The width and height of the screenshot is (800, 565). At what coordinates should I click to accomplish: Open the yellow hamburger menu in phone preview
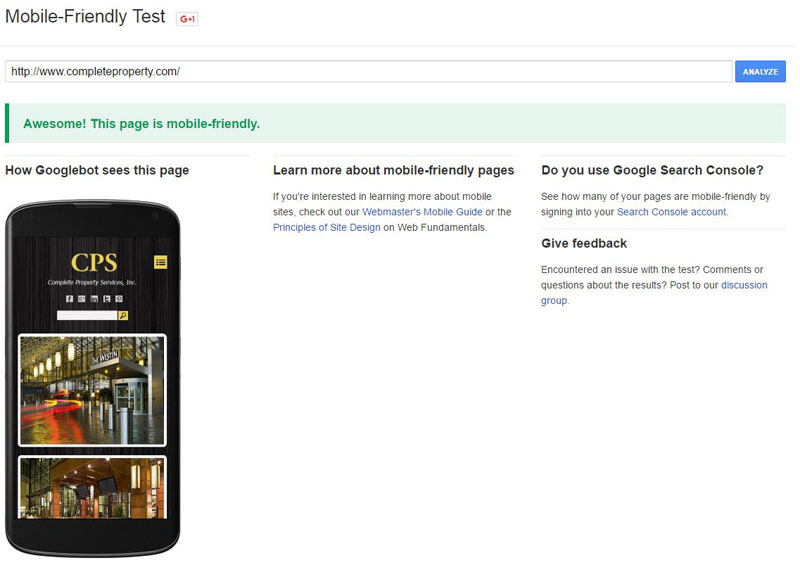pos(161,262)
